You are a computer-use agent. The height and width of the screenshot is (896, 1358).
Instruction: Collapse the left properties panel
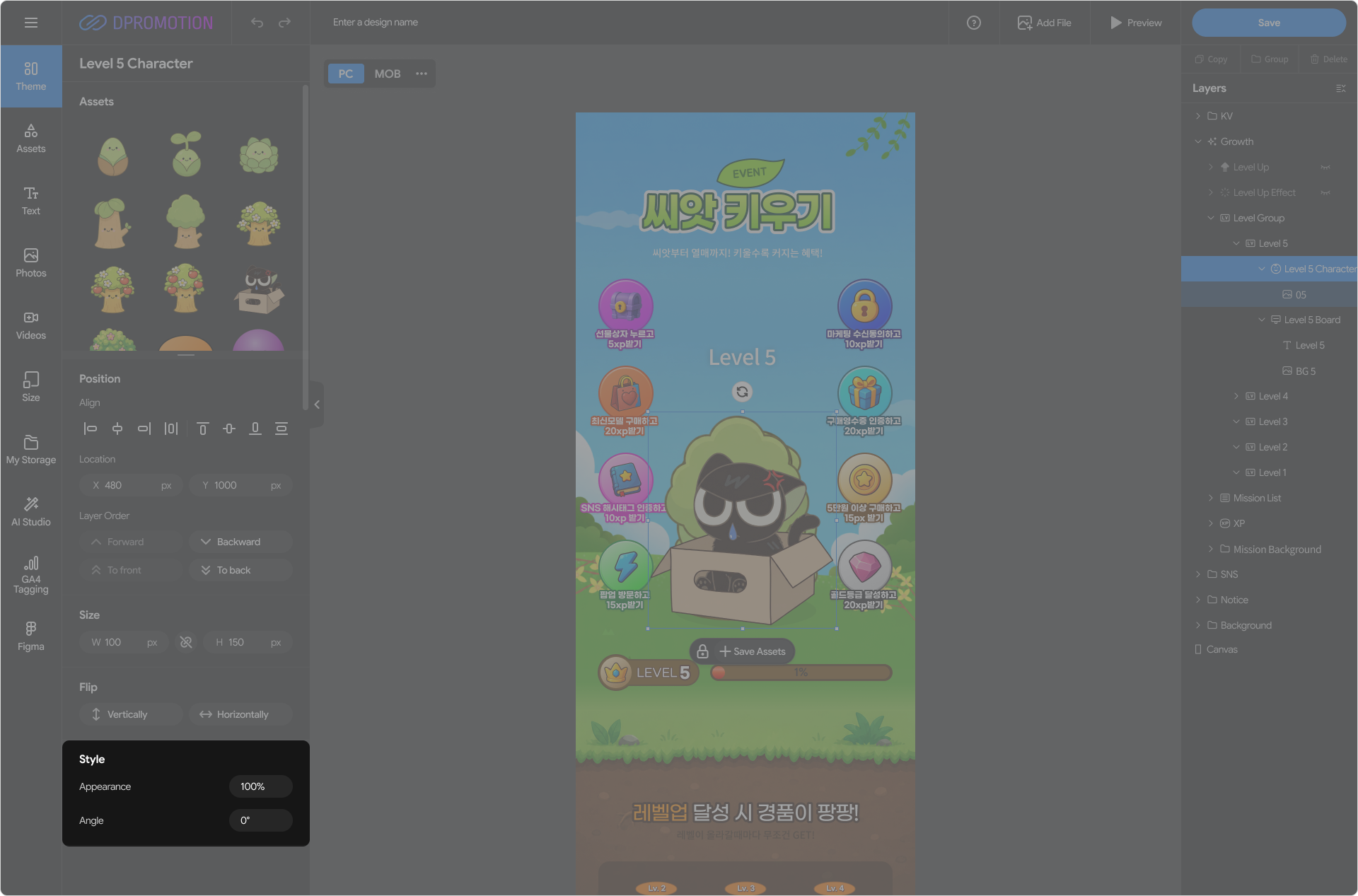pyautogui.click(x=317, y=405)
